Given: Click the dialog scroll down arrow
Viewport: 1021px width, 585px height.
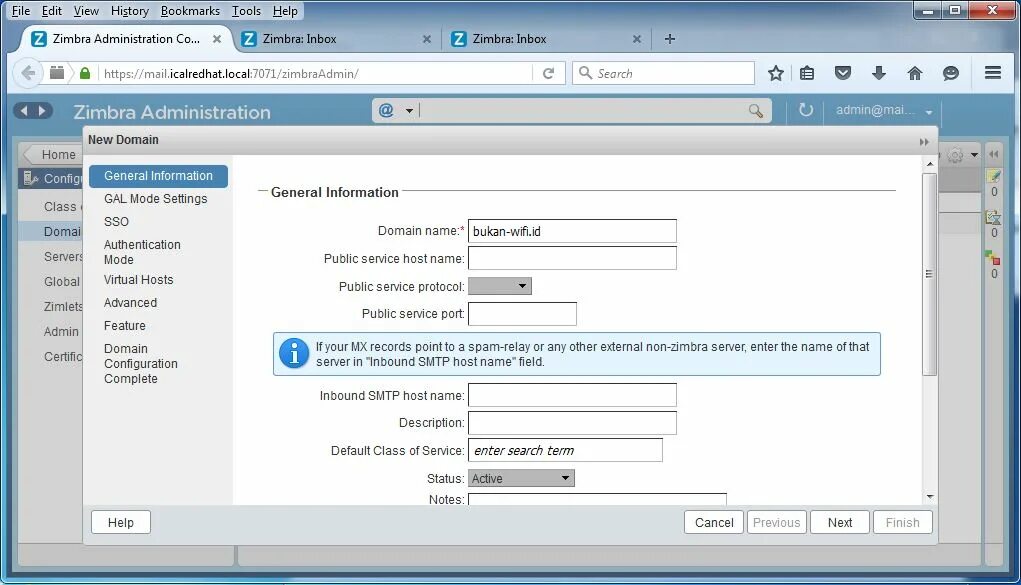Looking at the screenshot, I should 930,497.
